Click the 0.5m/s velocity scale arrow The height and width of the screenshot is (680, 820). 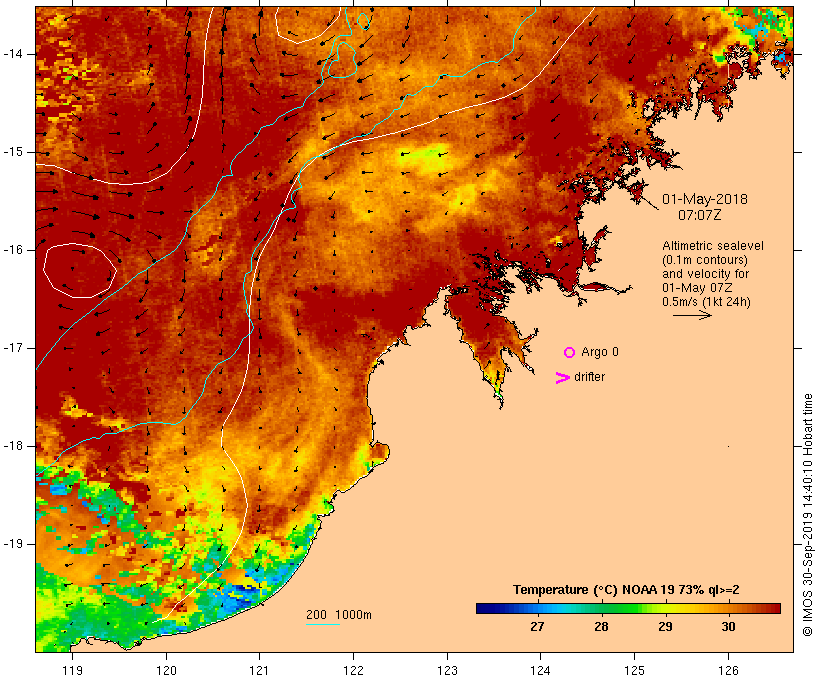point(692,315)
